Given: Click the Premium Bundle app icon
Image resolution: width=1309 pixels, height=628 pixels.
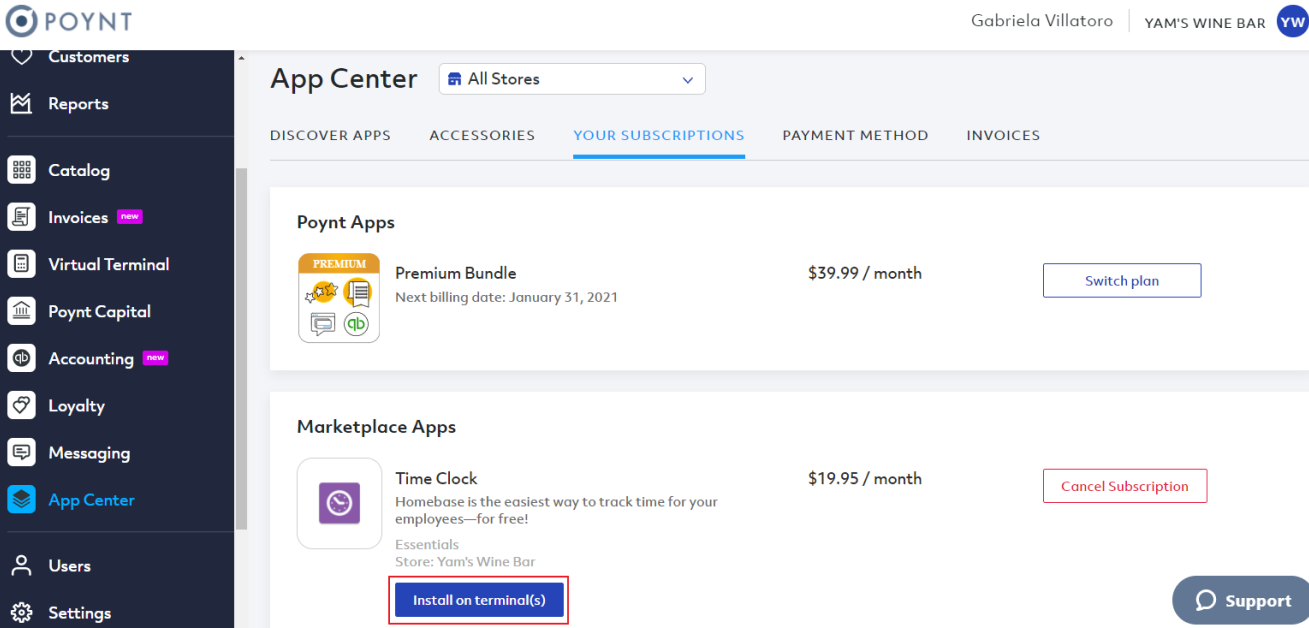Looking at the screenshot, I should (339, 298).
